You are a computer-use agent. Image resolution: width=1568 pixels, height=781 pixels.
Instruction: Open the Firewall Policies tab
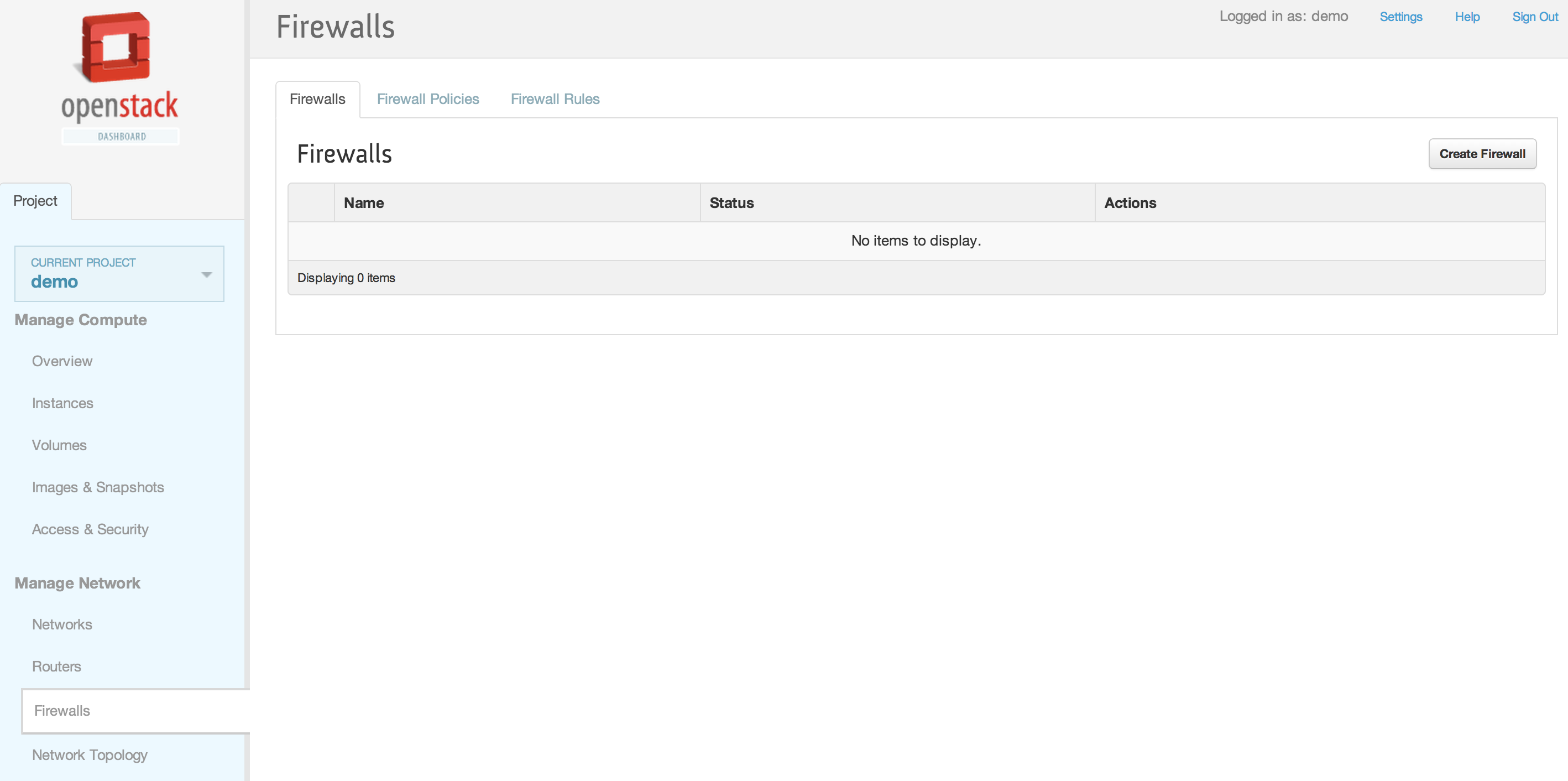pyautogui.click(x=427, y=99)
